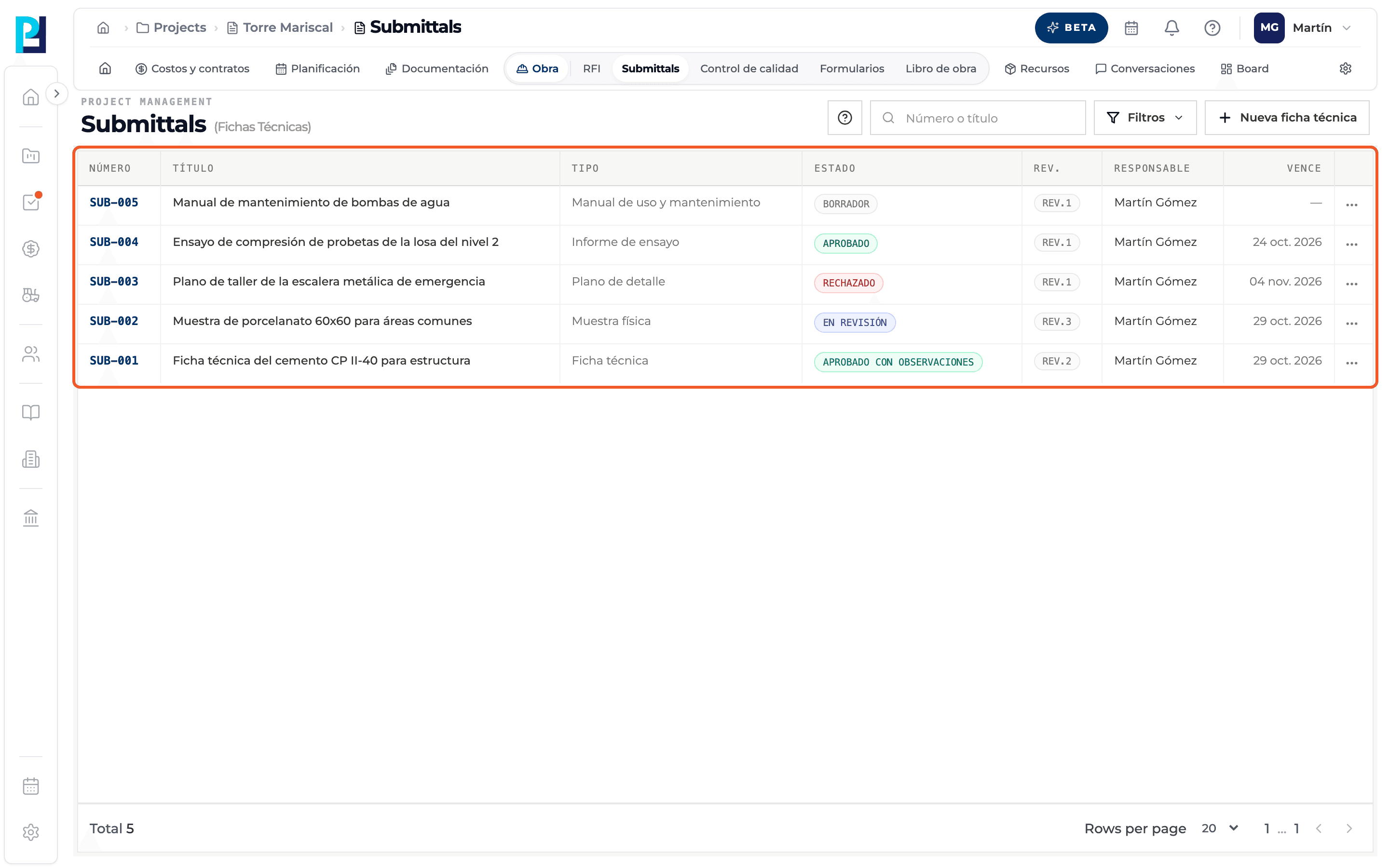The width and height of the screenshot is (1389, 868).
Task: Open the Formularios tab
Action: click(x=852, y=68)
